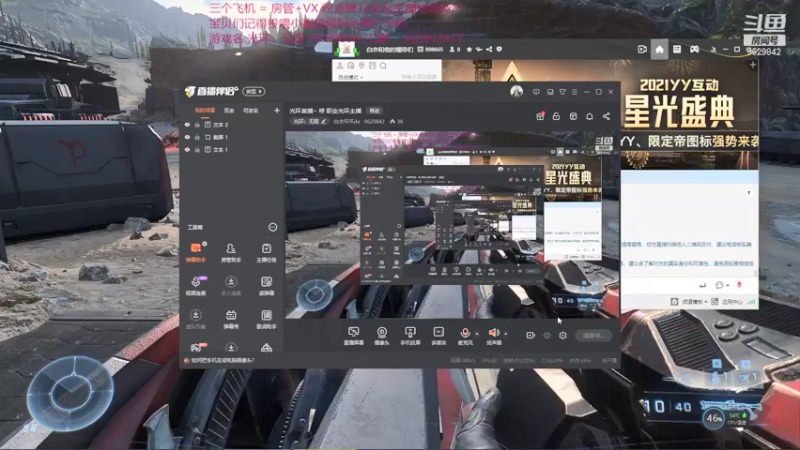Mute the 麦克风 microphone

(465, 335)
